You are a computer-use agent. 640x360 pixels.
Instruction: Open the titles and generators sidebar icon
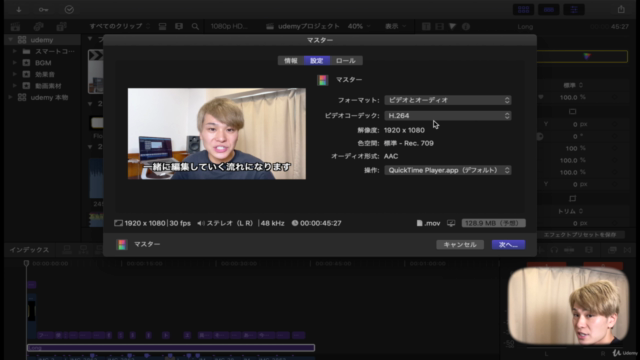pyautogui.click(x=62, y=27)
